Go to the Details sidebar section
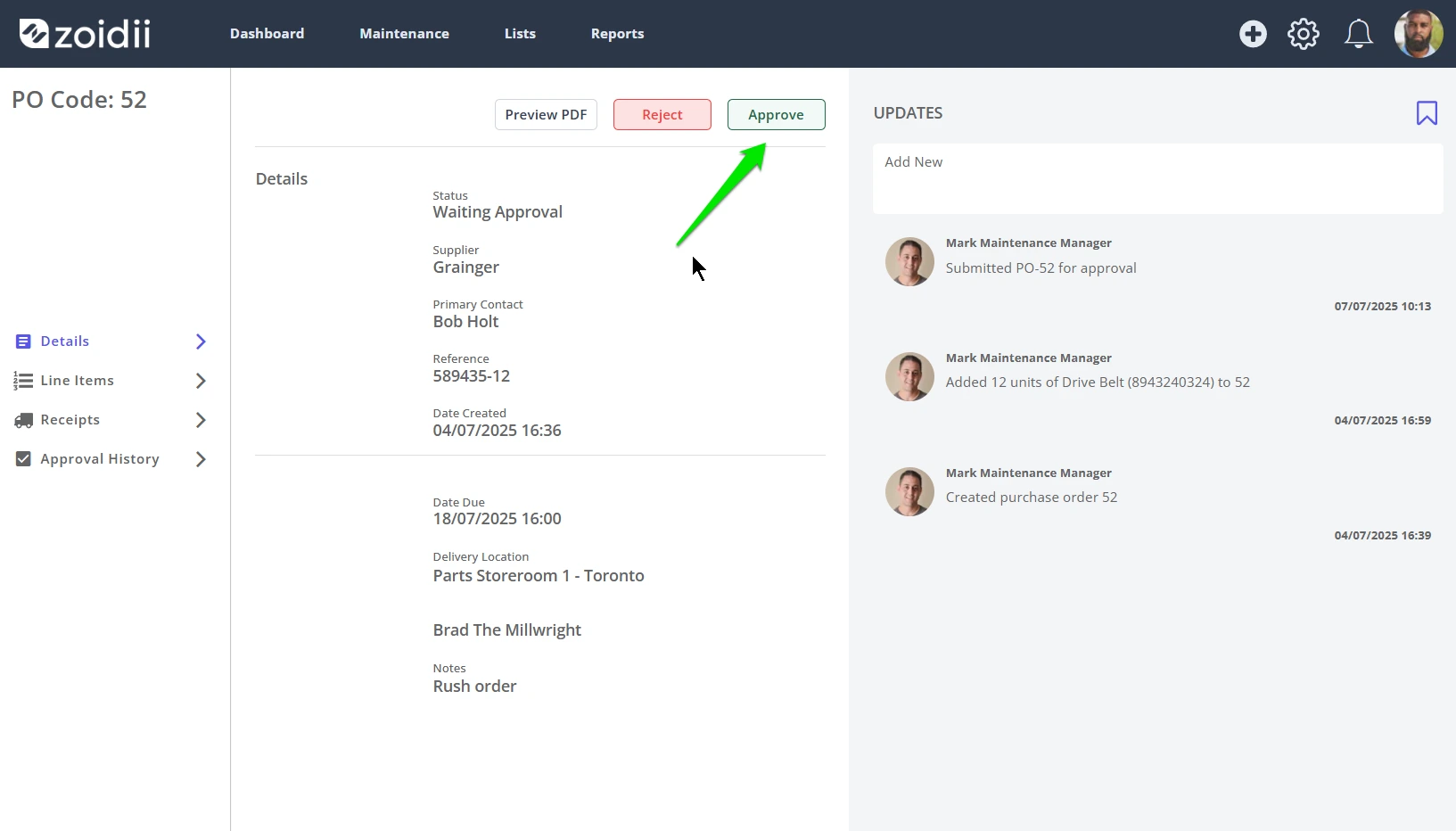Image resolution: width=1456 pixels, height=831 pixels. (65, 341)
